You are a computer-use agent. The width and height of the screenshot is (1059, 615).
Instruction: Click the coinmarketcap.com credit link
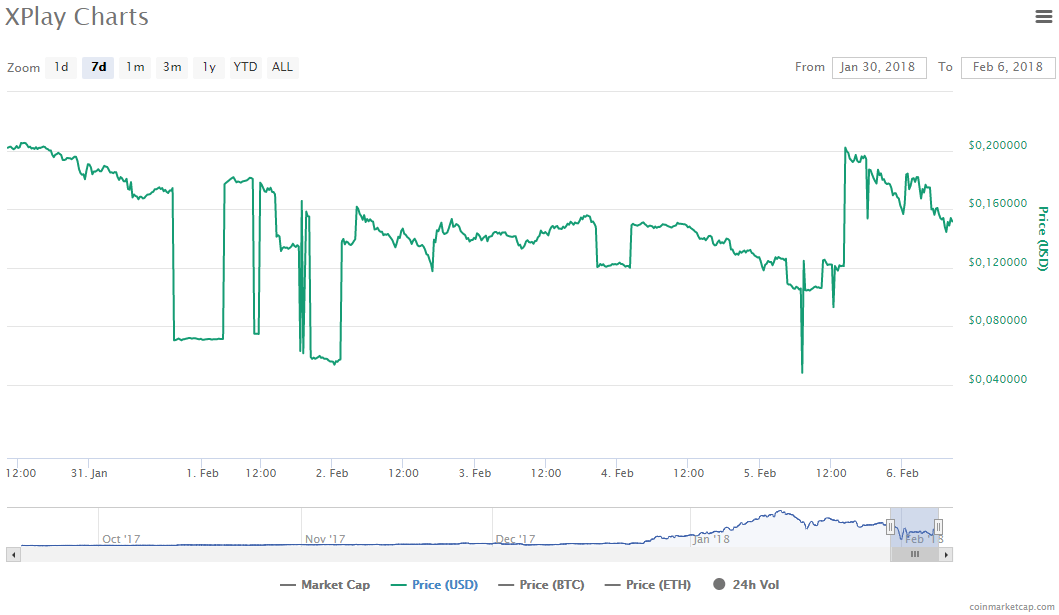1011,607
